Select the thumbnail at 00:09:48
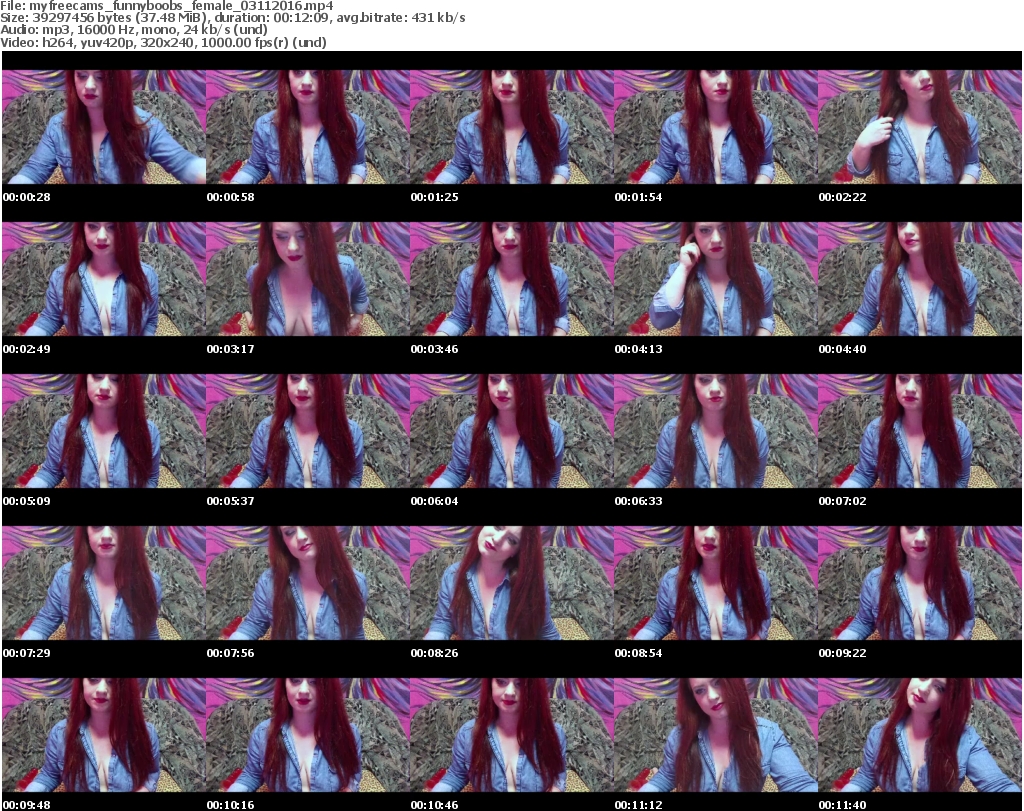1024x811 pixels. (104, 735)
